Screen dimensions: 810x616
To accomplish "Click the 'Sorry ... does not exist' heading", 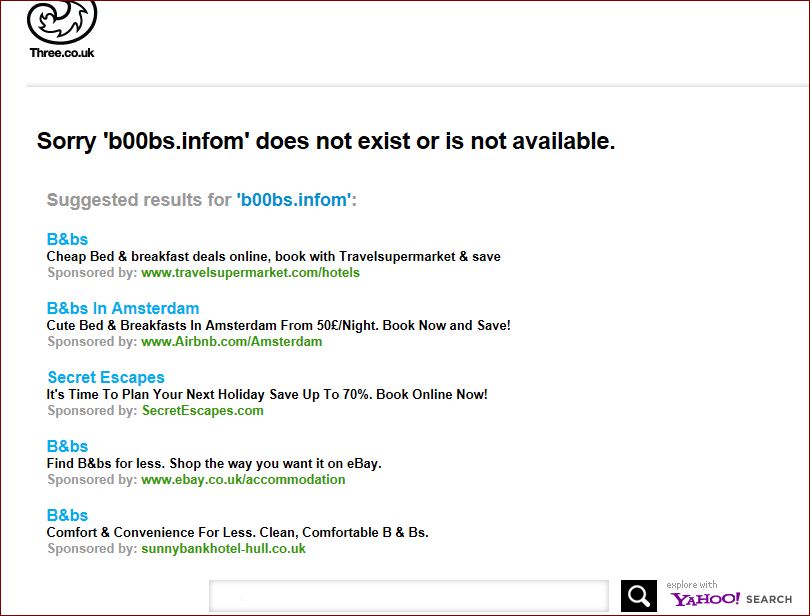I will click(326, 141).
